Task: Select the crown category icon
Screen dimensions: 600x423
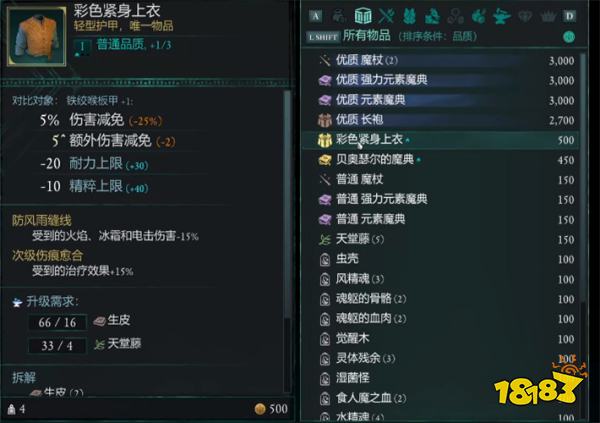Action: pos(547,16)
